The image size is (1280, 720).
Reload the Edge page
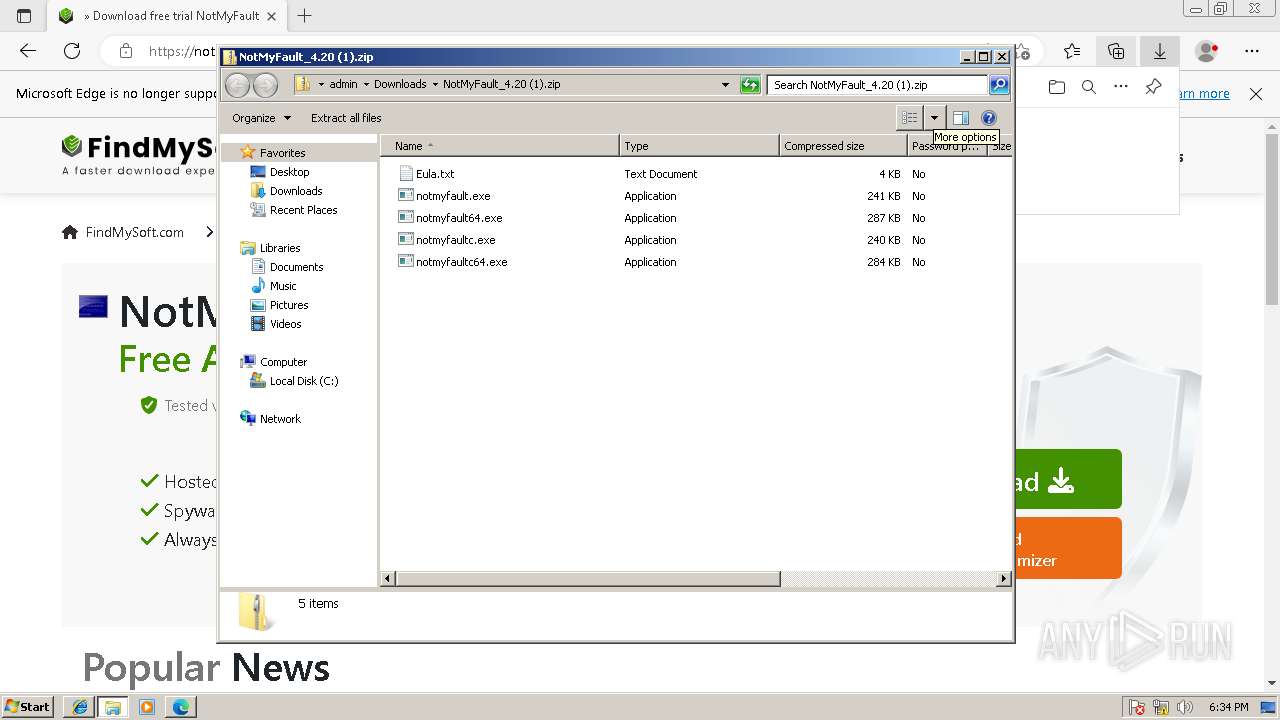coord(72,51)
